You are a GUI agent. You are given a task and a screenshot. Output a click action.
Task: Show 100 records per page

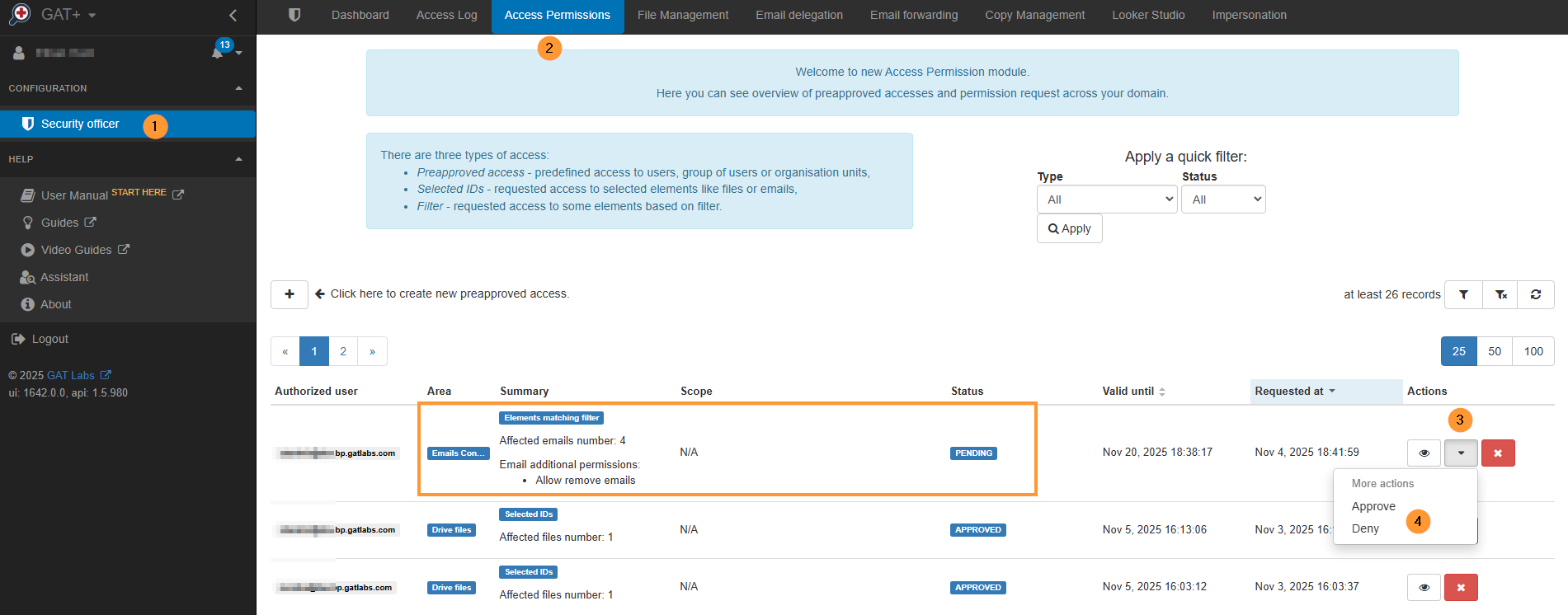(1533, 351)
